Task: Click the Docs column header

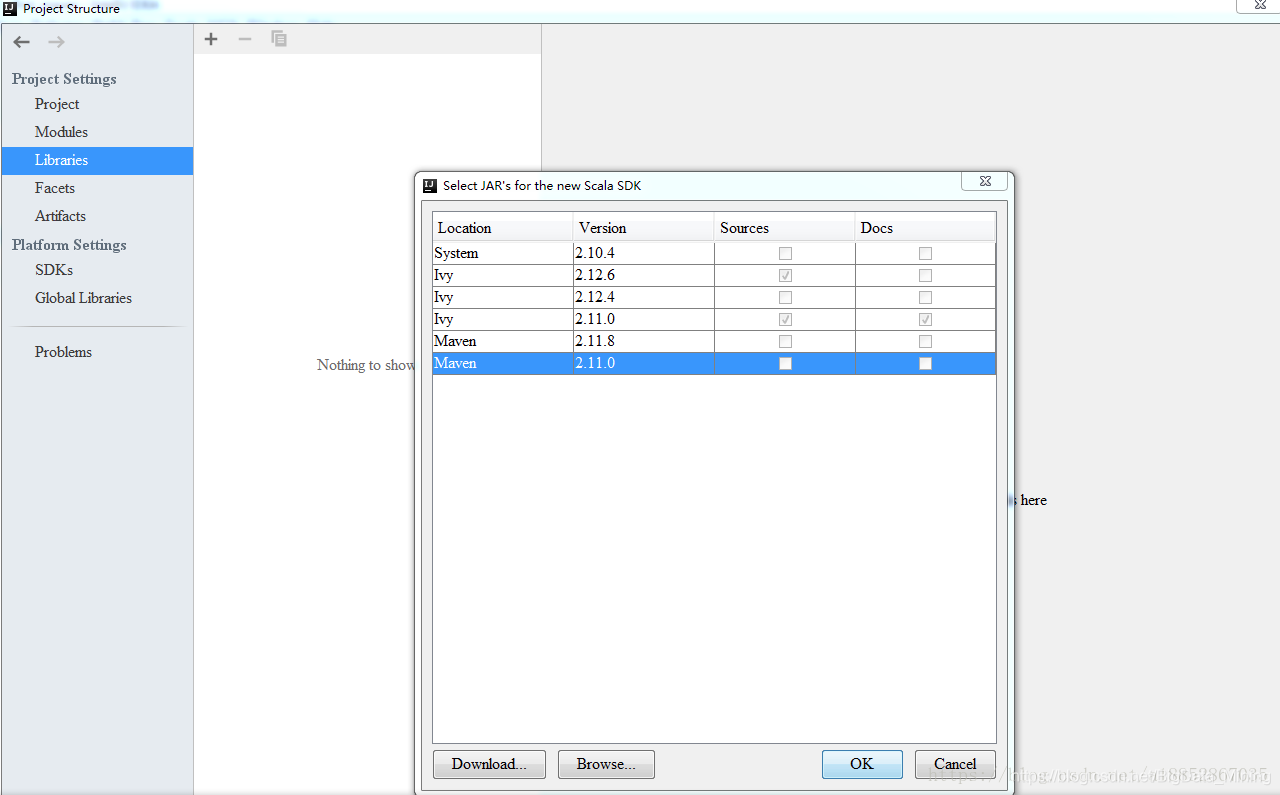Action: coord(925,228)
